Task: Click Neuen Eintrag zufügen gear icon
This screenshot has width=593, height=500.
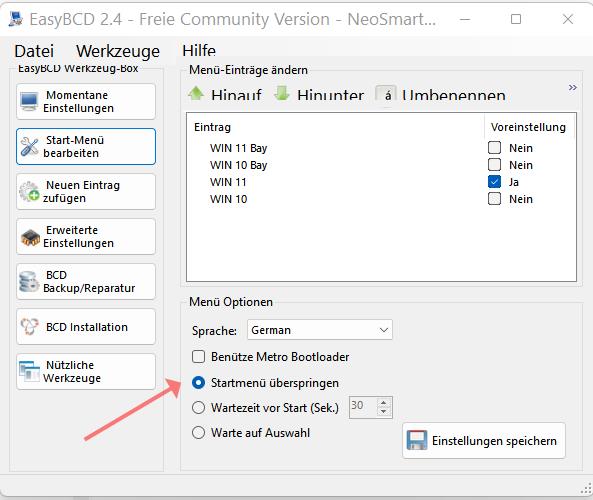Action: [x=29, y=191]
